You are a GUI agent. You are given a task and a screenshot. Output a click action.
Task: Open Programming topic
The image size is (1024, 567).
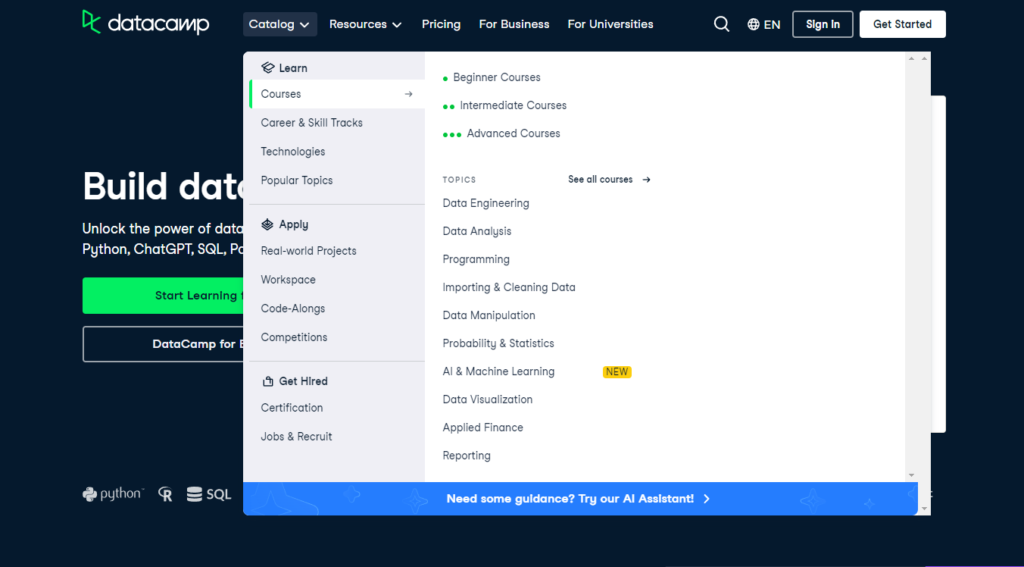click(x=476, y=259)
